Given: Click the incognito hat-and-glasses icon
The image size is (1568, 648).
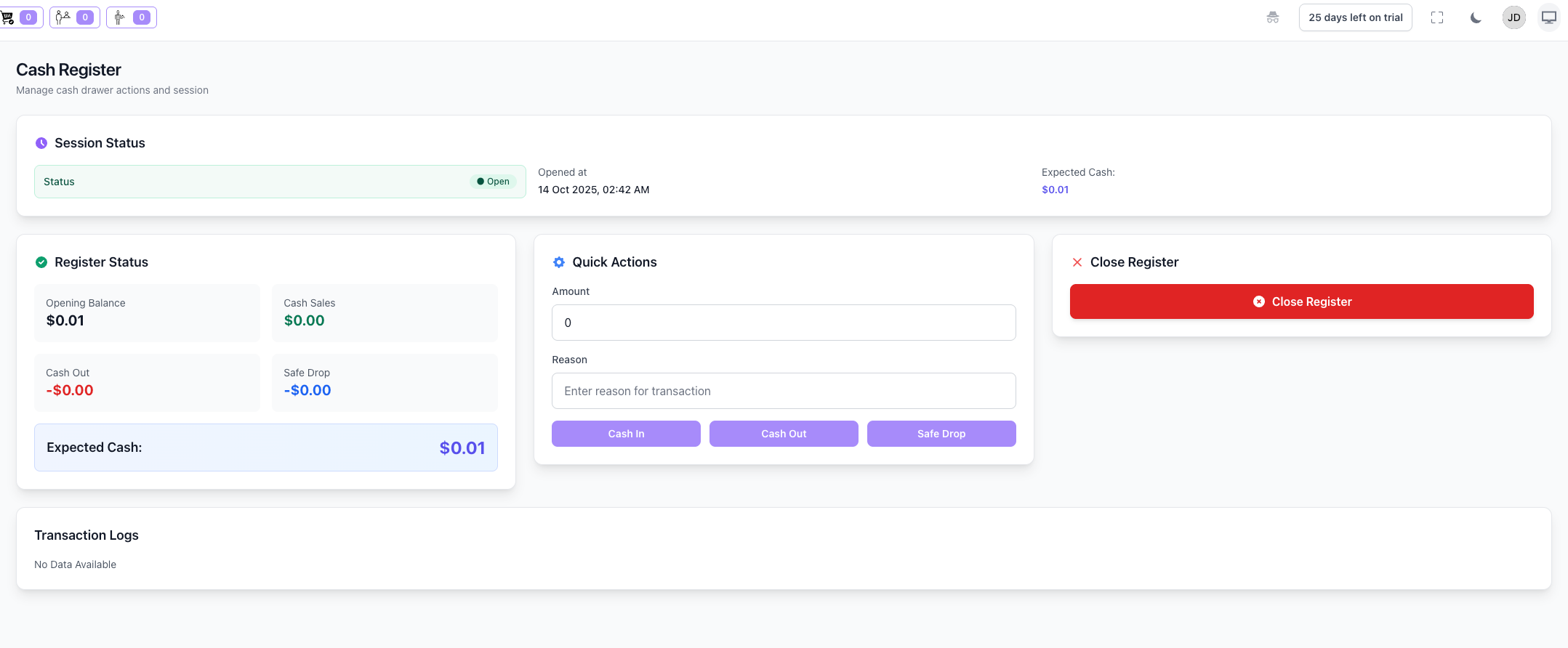Looking at the screenshot, I should pos(1273,17).
